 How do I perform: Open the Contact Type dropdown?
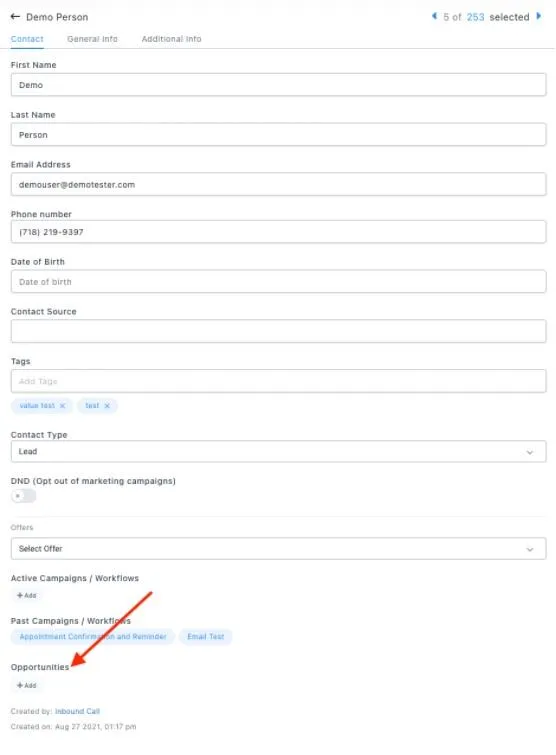278,452
